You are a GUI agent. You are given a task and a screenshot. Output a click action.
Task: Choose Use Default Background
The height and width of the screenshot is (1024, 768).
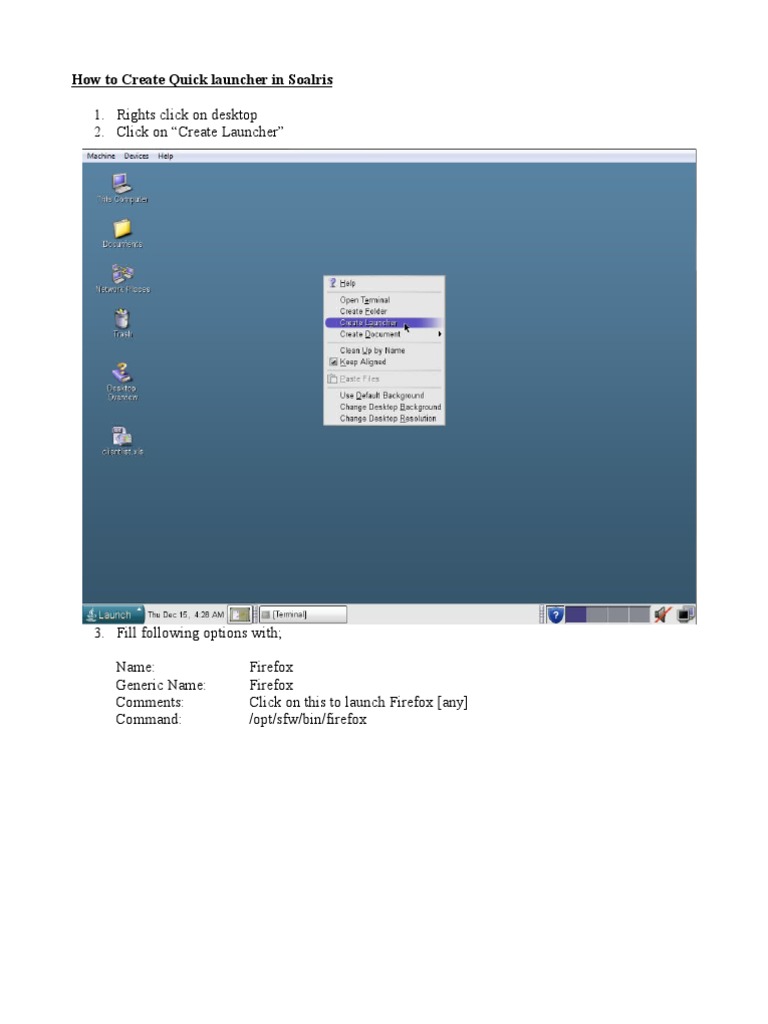[384, 395]
